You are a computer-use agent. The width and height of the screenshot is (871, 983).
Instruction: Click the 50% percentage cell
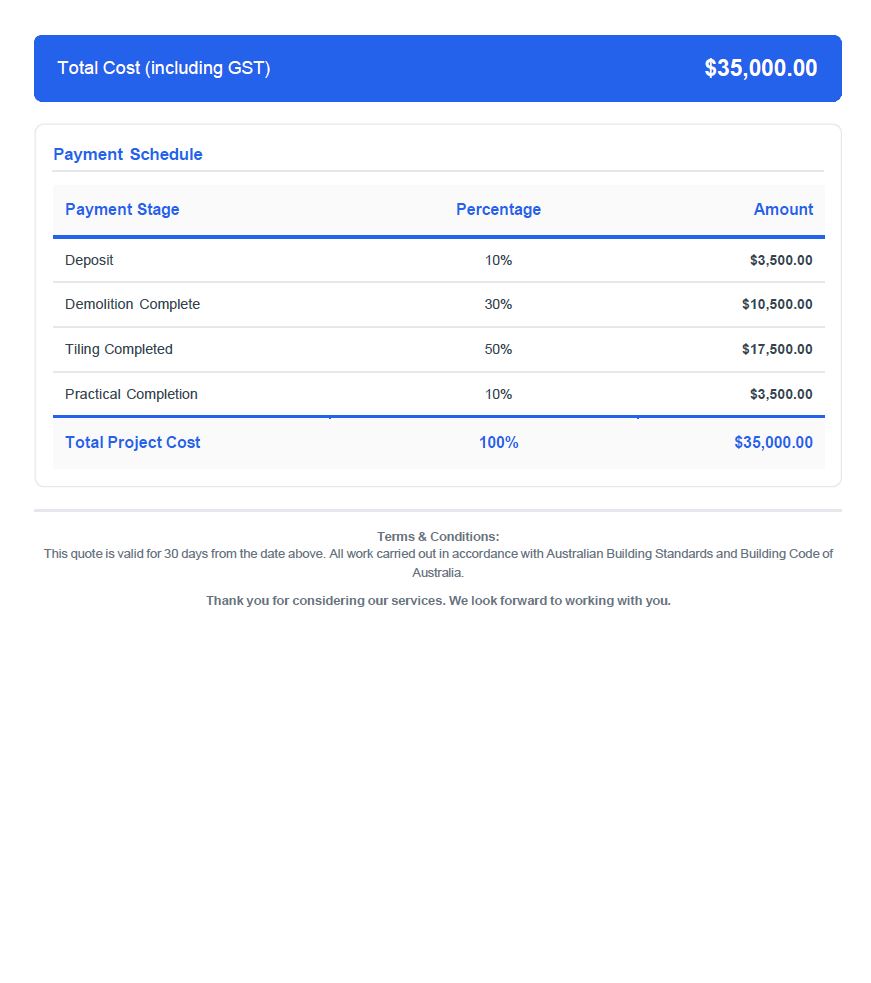pos(498,349)
